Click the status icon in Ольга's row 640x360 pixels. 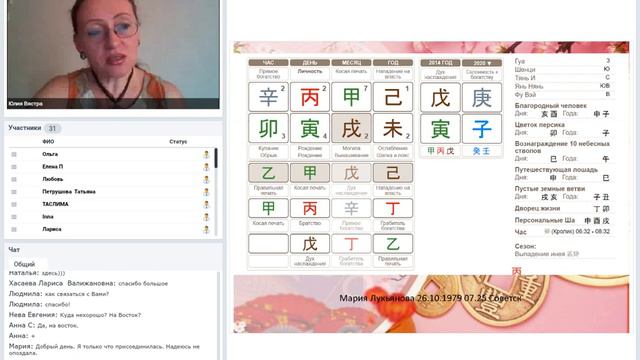206,154
